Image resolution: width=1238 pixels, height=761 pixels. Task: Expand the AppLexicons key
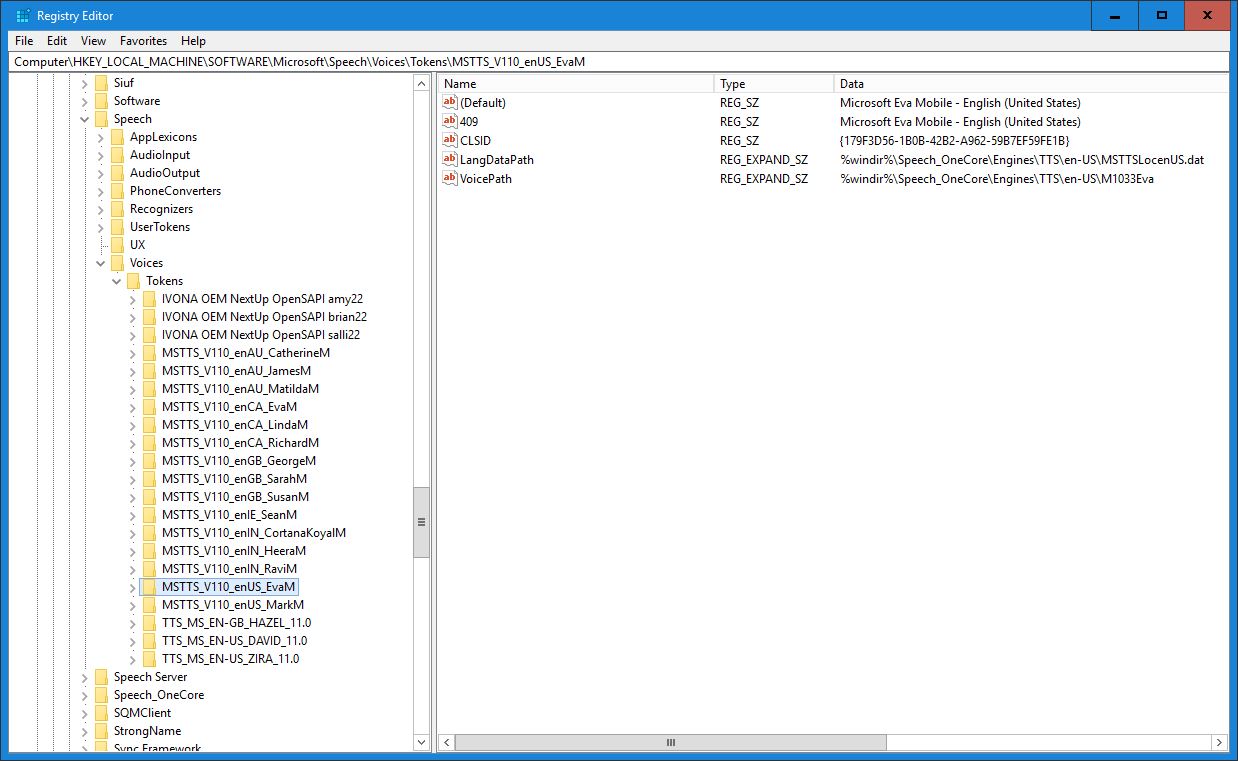tap(100, 137)
